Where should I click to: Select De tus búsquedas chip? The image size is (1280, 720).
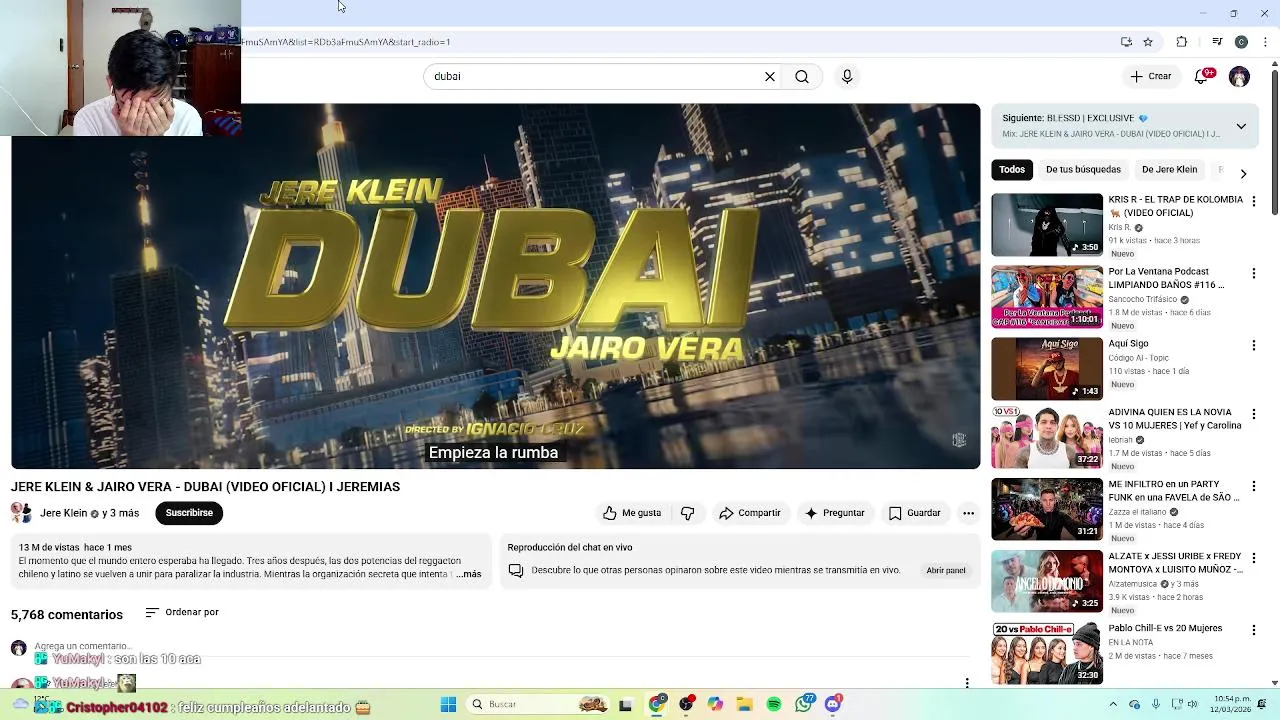1083,170
